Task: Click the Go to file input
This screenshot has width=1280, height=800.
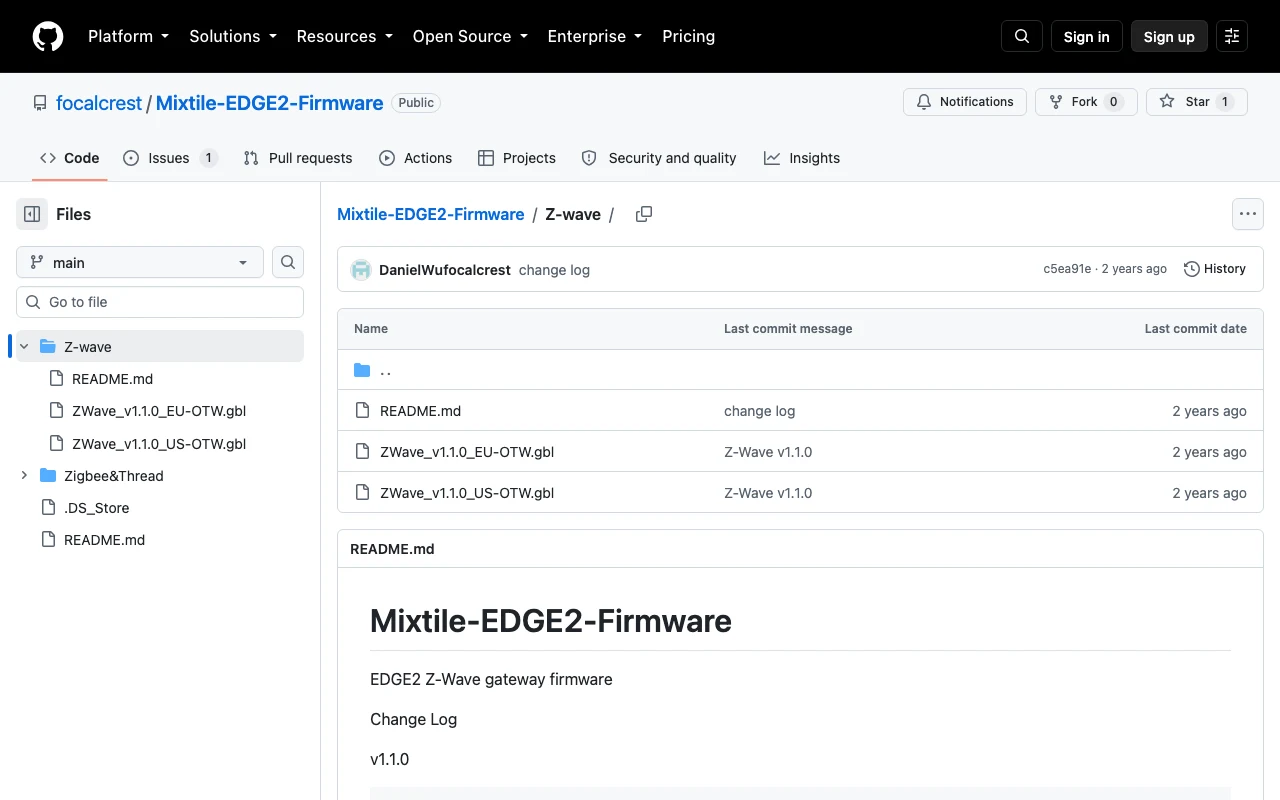Action: (x=160, y=302)
